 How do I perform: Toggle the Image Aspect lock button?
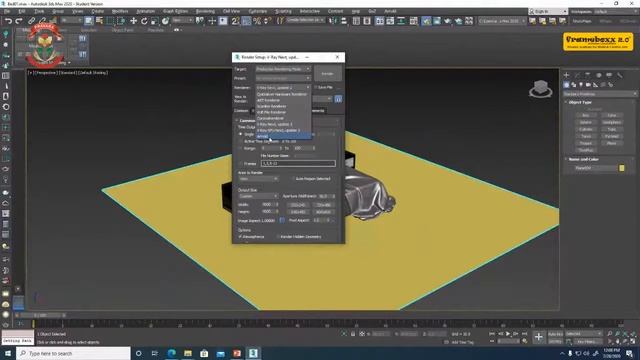pyautogui.click(x=282, y=220)
